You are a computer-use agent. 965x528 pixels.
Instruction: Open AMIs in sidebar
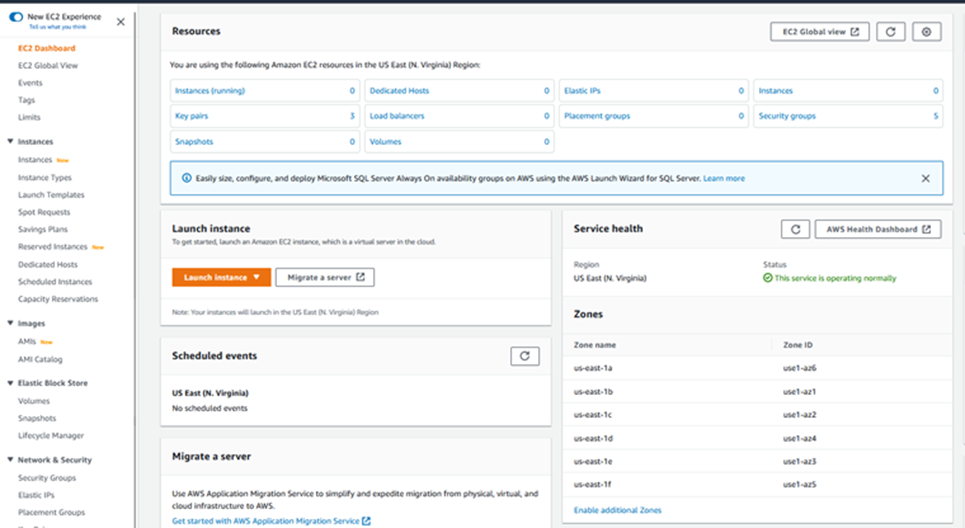(x=27, y=342)
